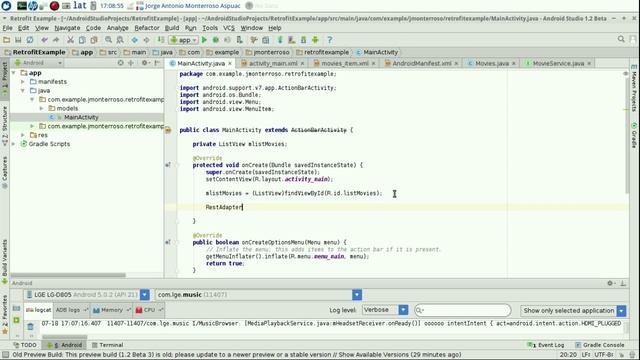Open the app run configuration dropdown
Viewport: 640px width, 360px height.
pyautogui.click(x=184, y=40)
